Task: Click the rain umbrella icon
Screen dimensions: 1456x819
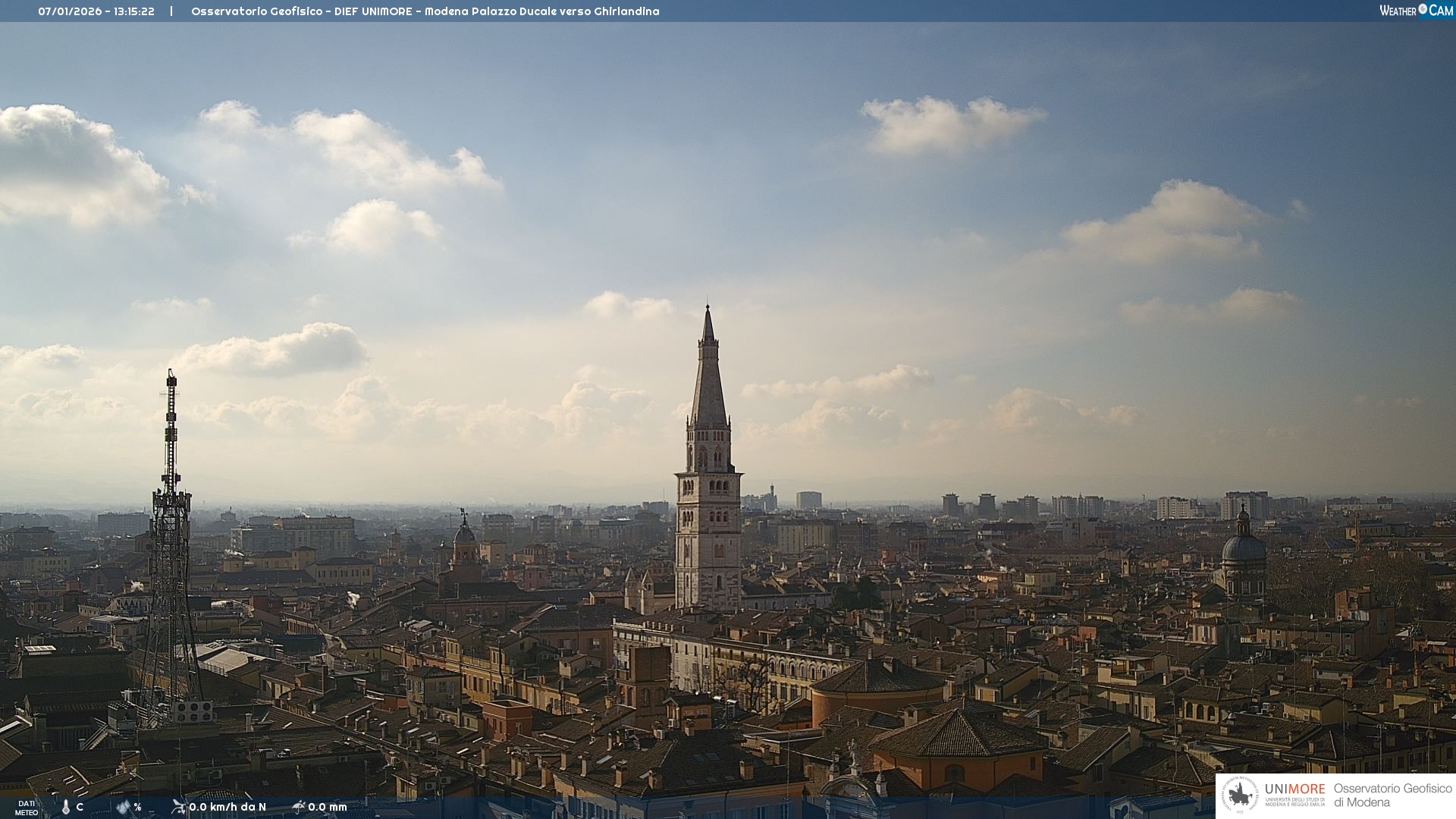Action: [299, 807]
